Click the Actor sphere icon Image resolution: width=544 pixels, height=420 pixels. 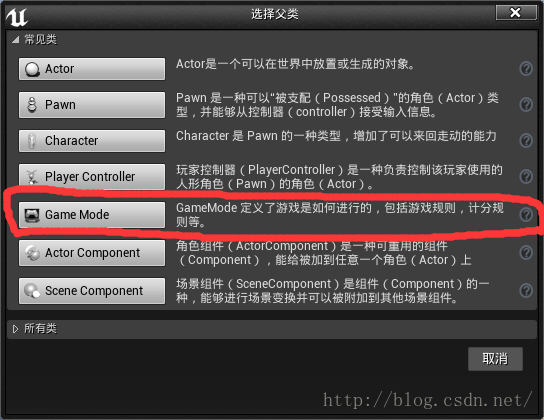[x=32, y=69]
